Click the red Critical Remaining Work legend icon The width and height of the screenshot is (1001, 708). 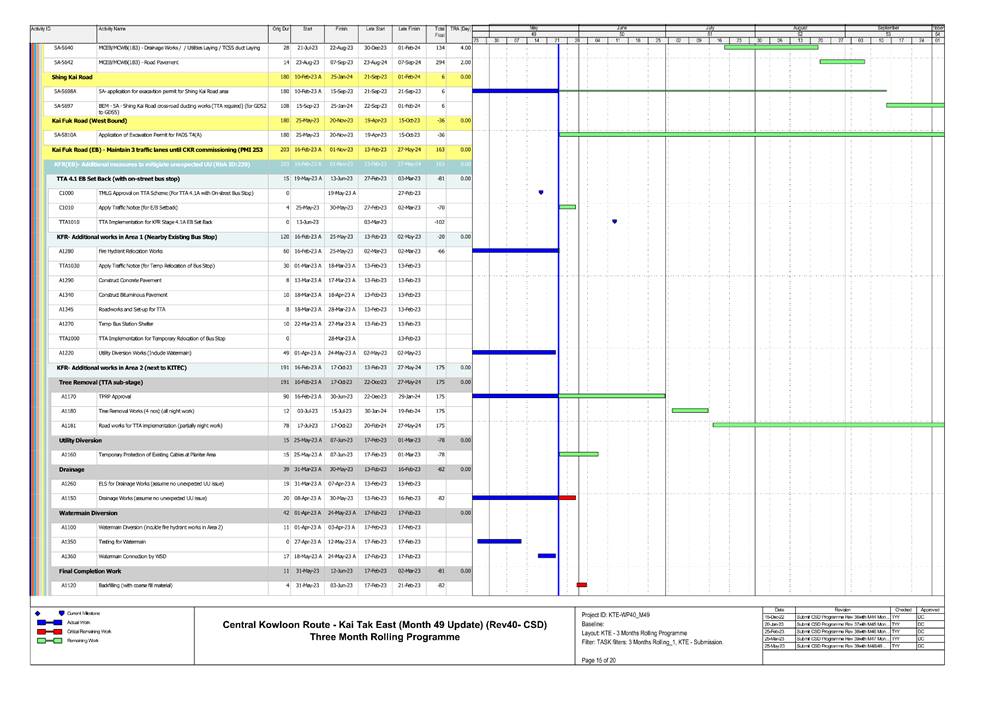[x=49, y=631]
